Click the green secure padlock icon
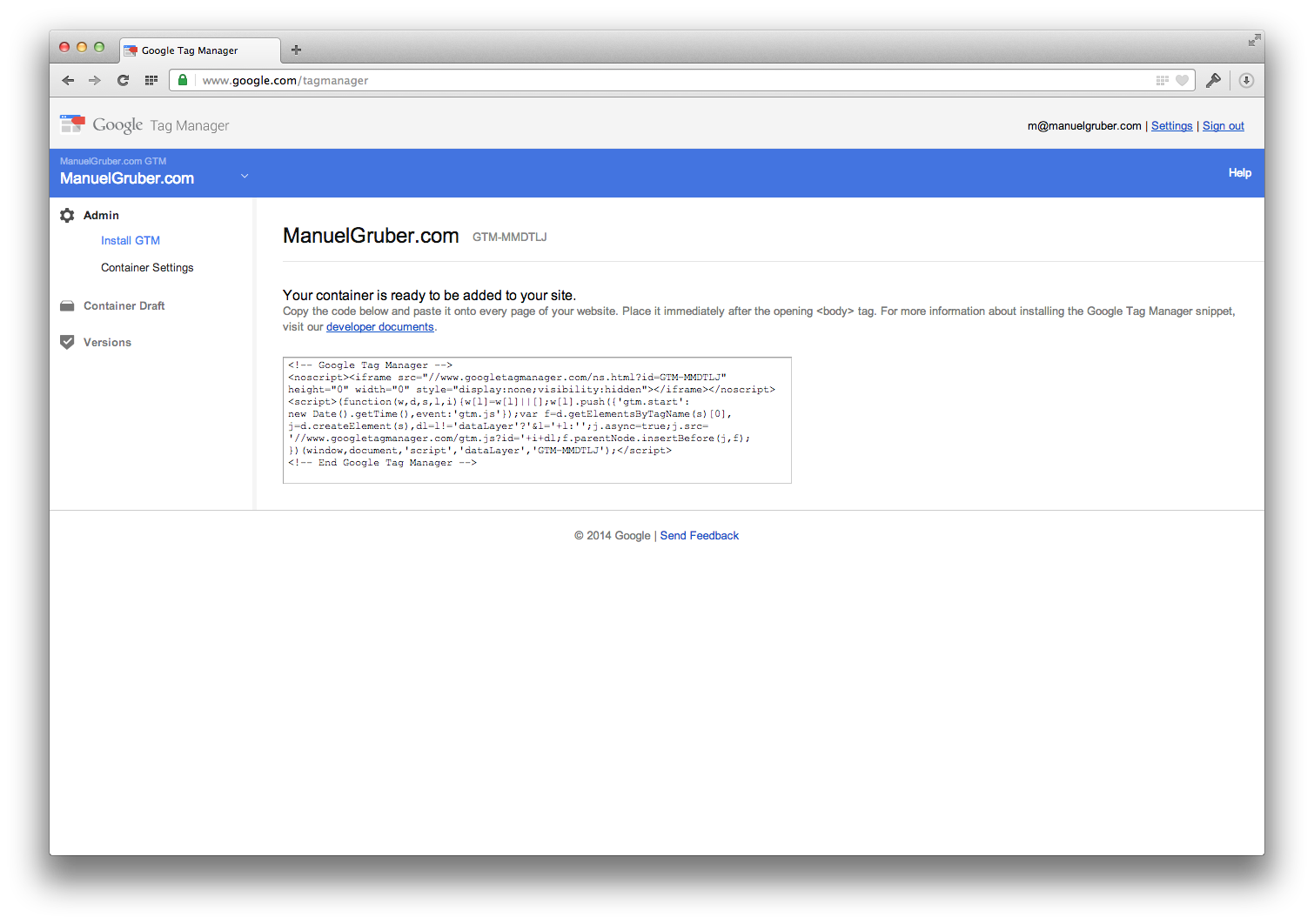The width and height of the screenshot is (1314, 924). click(x=183, y=80)
